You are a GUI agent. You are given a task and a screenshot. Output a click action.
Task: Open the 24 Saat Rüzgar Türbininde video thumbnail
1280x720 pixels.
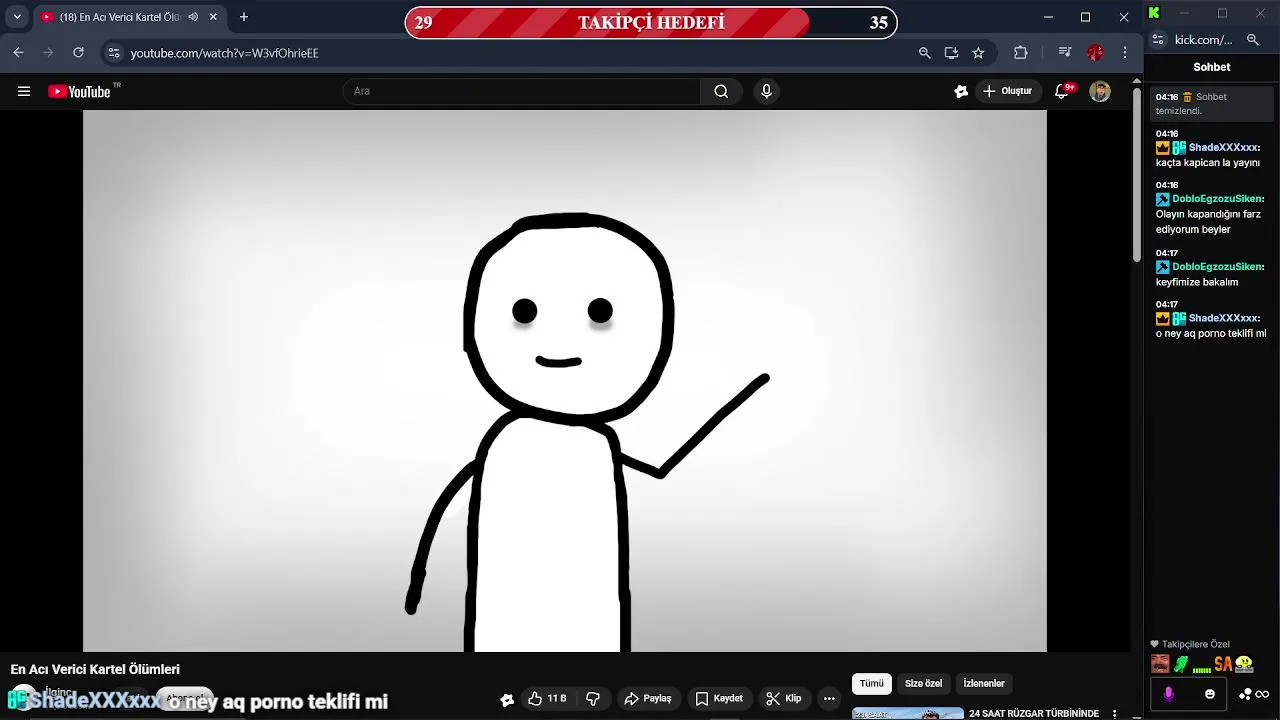click(x=908, y=714)
